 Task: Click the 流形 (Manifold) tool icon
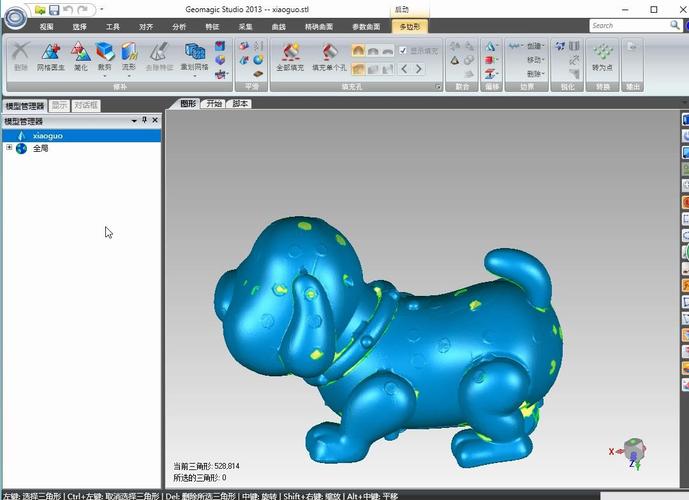129,52
